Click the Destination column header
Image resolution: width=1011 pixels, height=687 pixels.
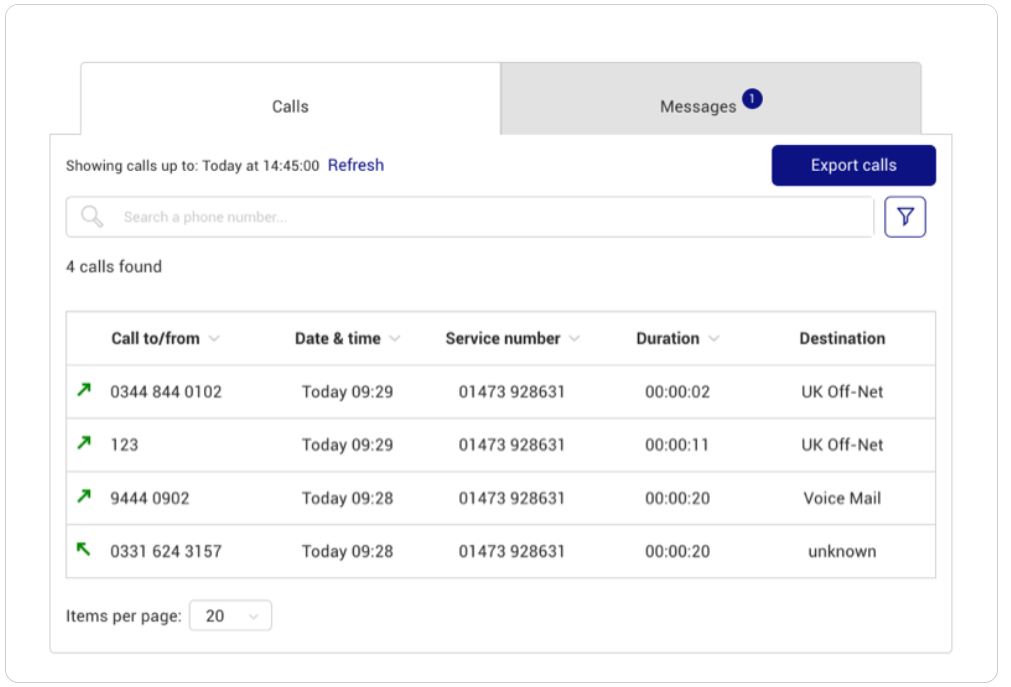point(842,339)
